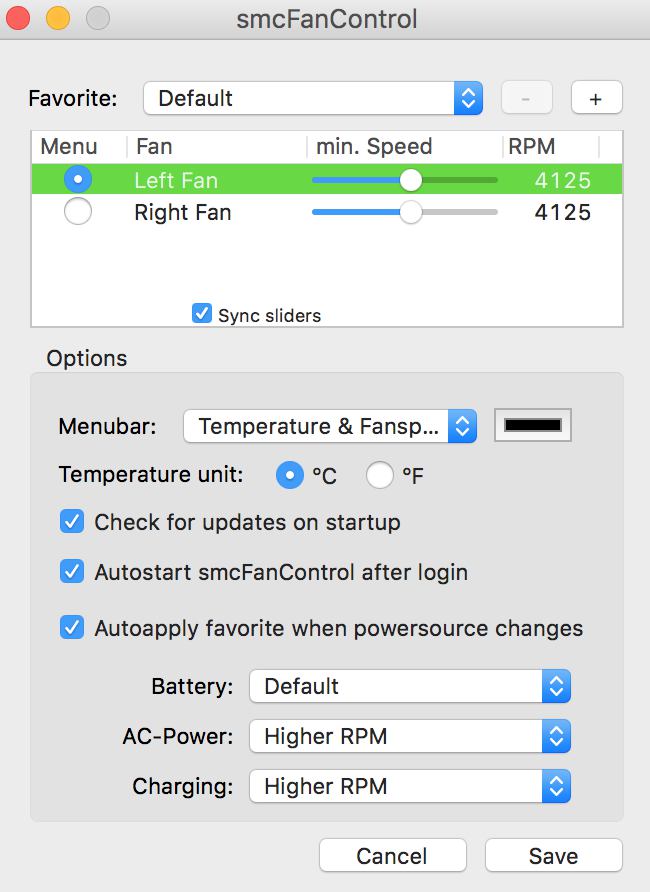Click the Cancel button
Viewport: 650px width, 892px height.
tap(392, 856)
